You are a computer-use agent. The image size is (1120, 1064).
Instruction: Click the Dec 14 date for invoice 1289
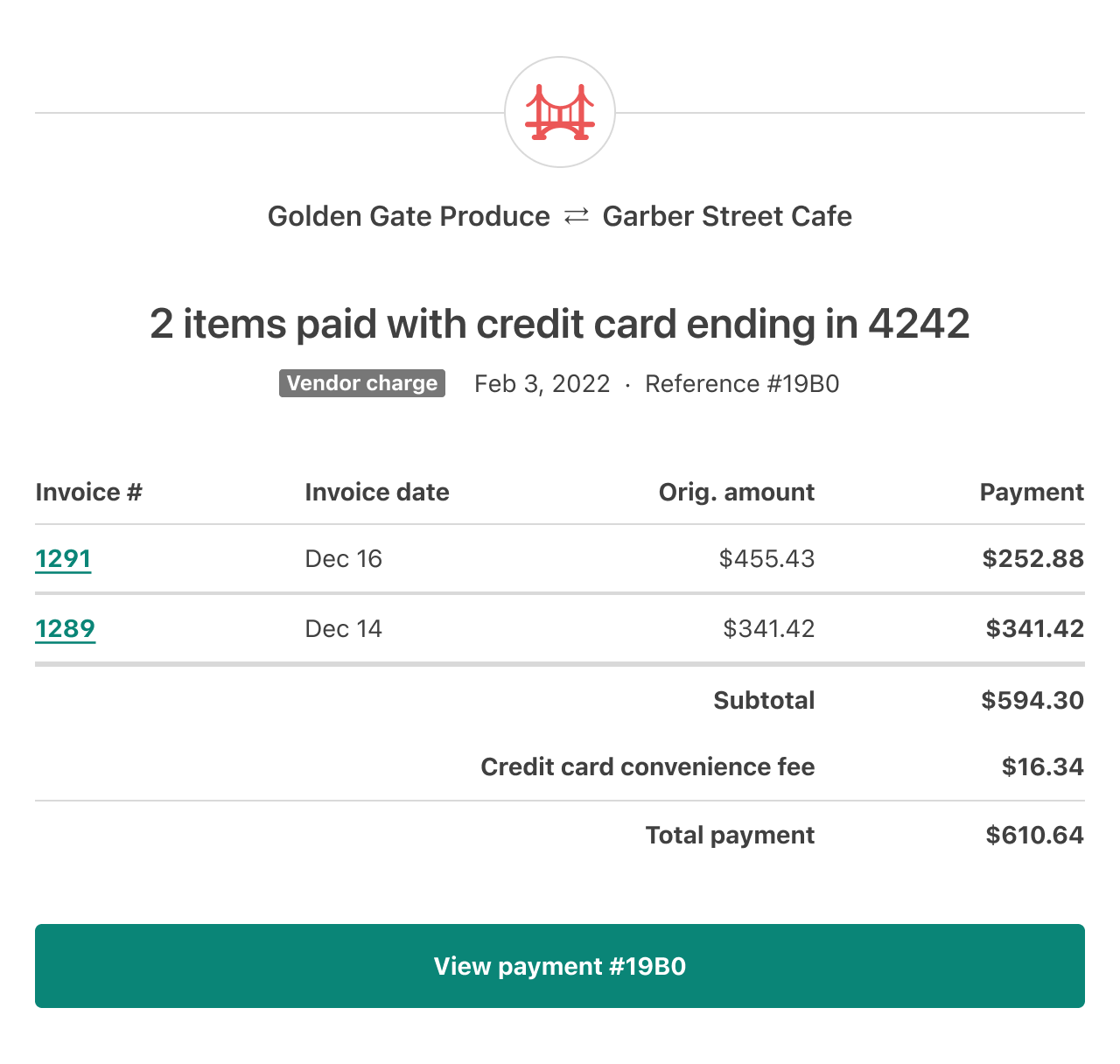tap(343, 628)
